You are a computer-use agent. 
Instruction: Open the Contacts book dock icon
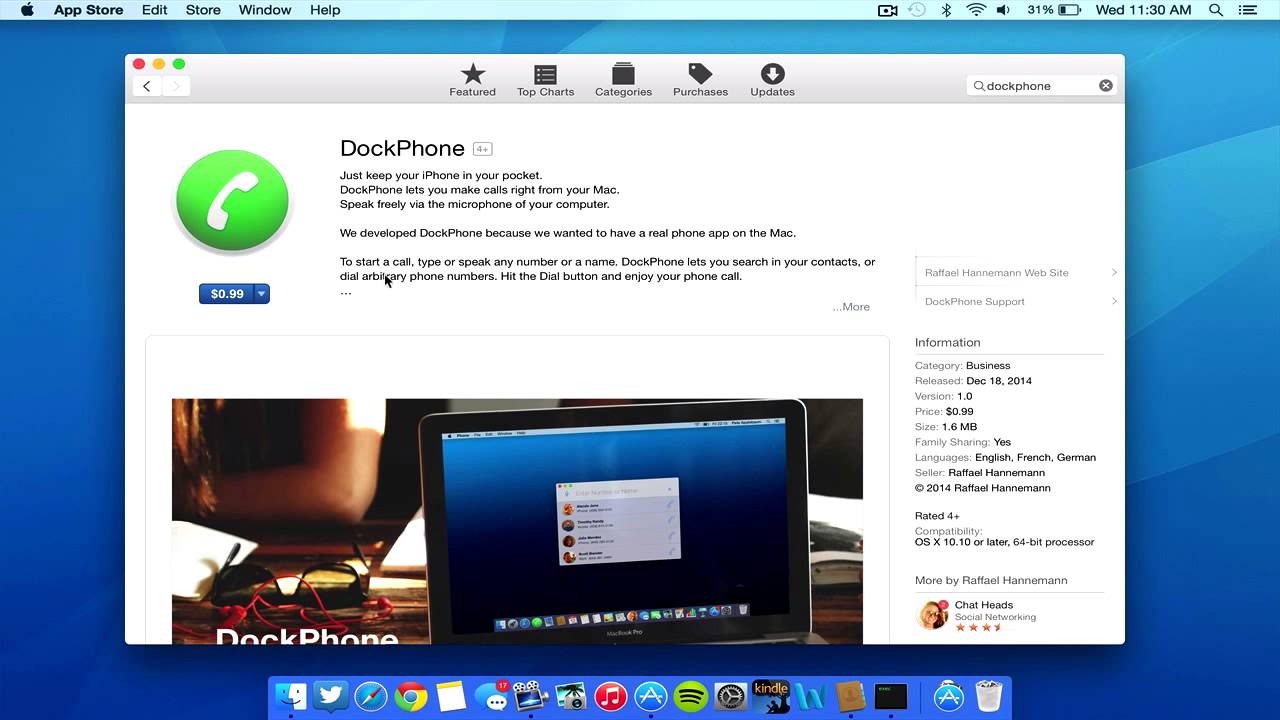[851, 696]
